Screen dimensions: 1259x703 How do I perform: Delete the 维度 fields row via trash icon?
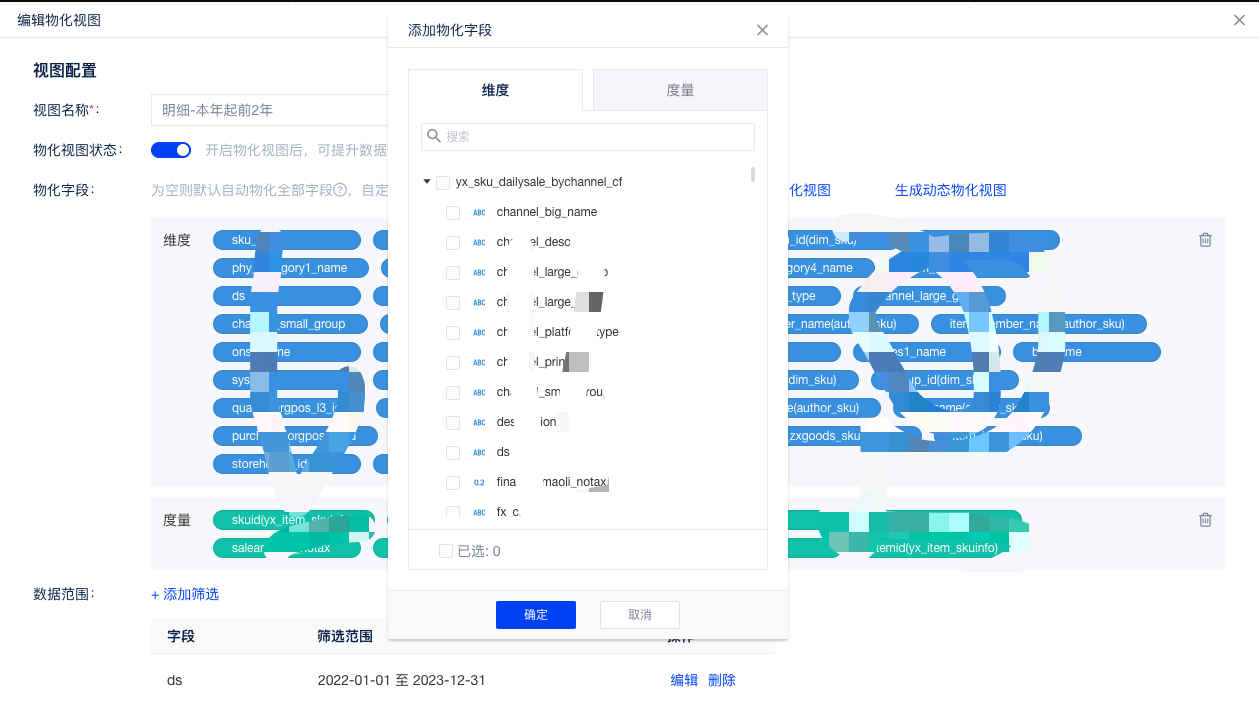(1205, 240)
